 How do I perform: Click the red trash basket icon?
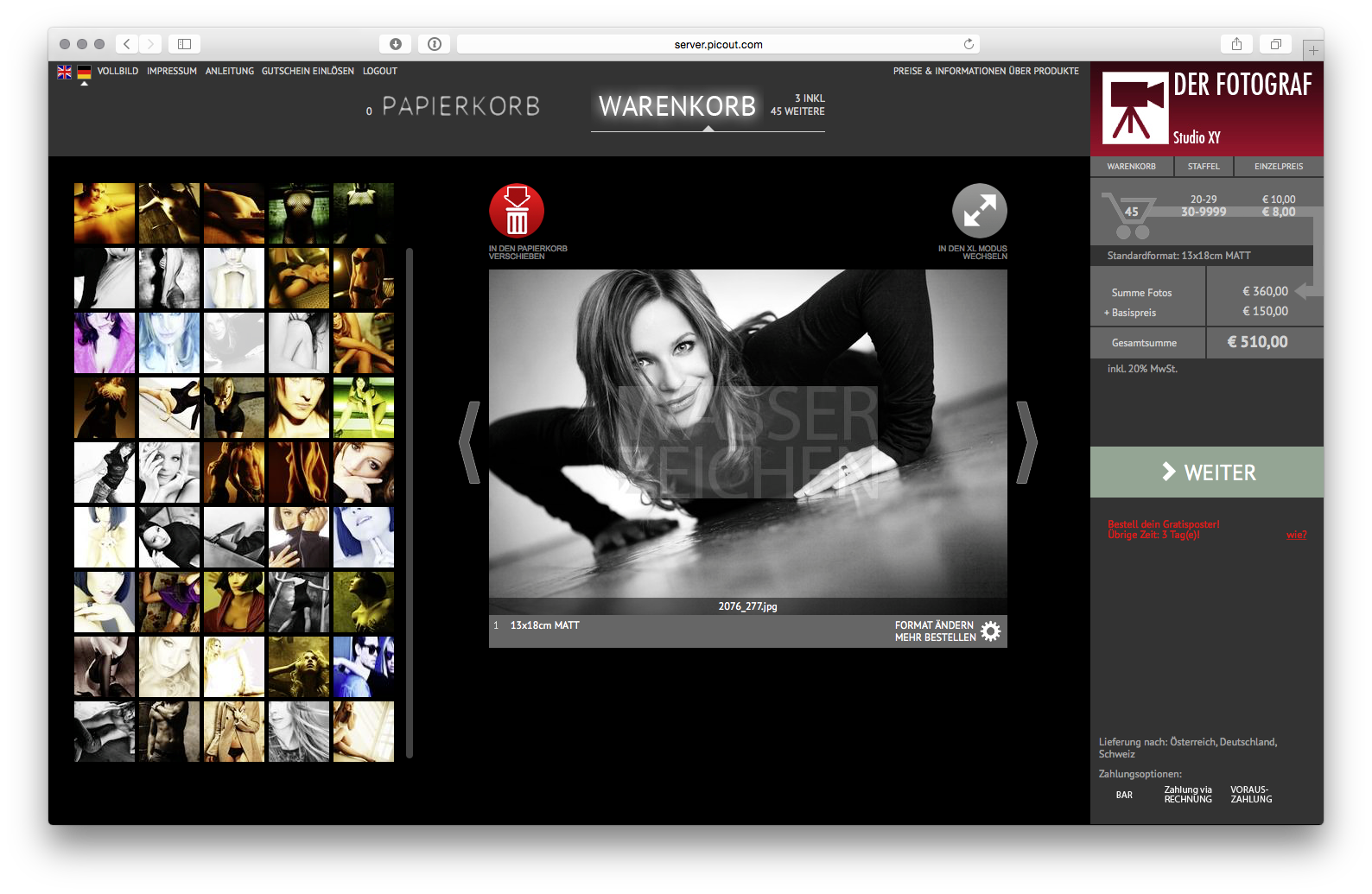pos(517,211)
